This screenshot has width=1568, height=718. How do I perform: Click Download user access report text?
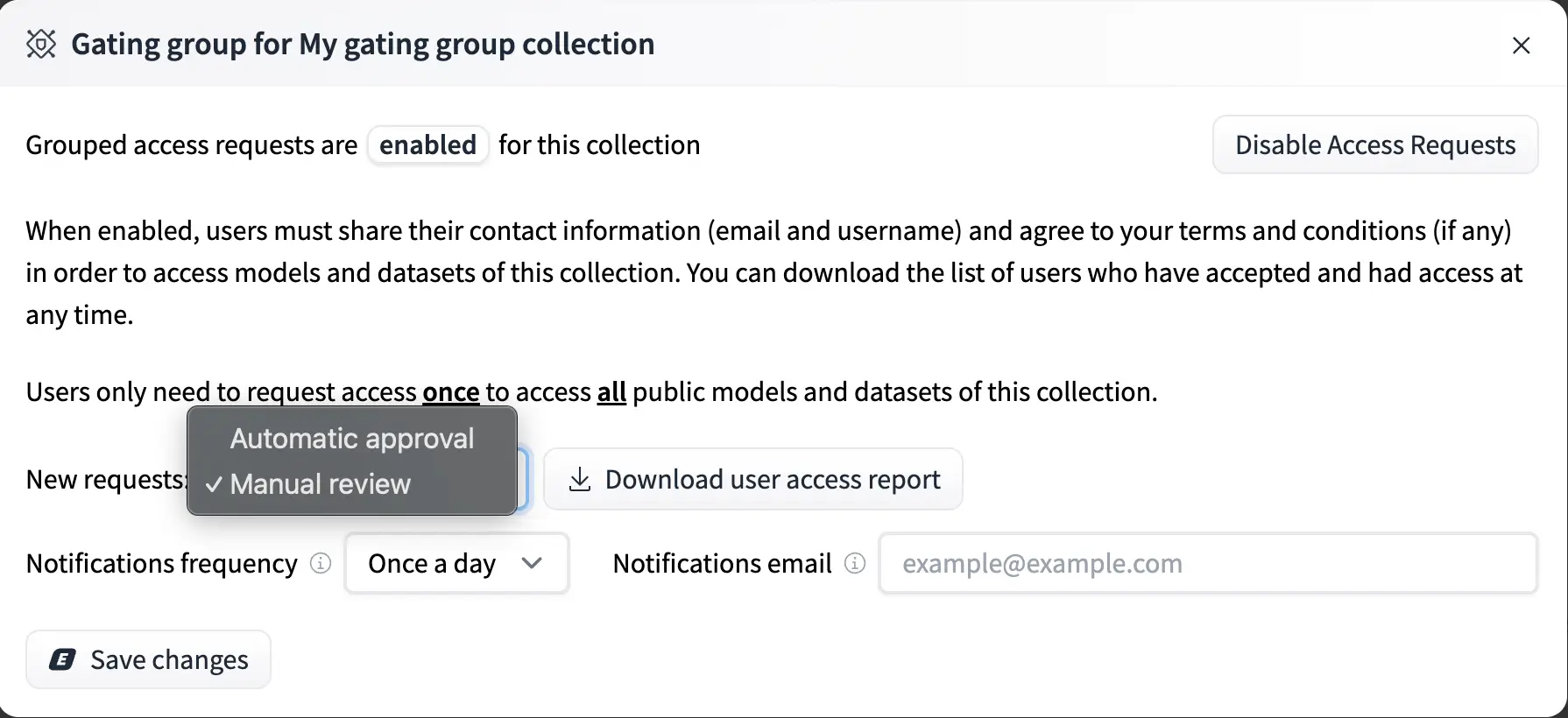tap(772, 480)
